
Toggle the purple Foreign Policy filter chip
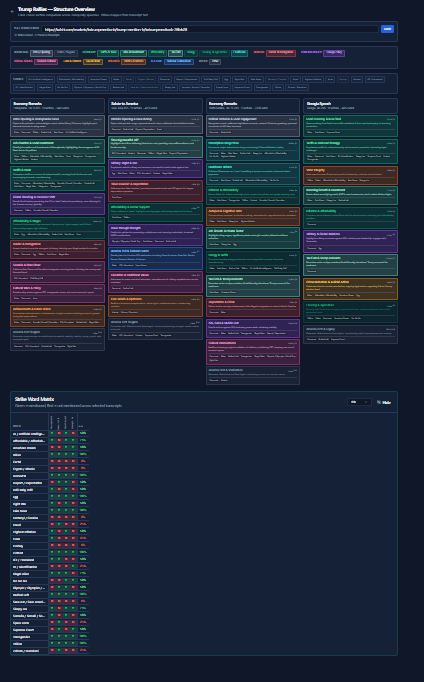334,53
